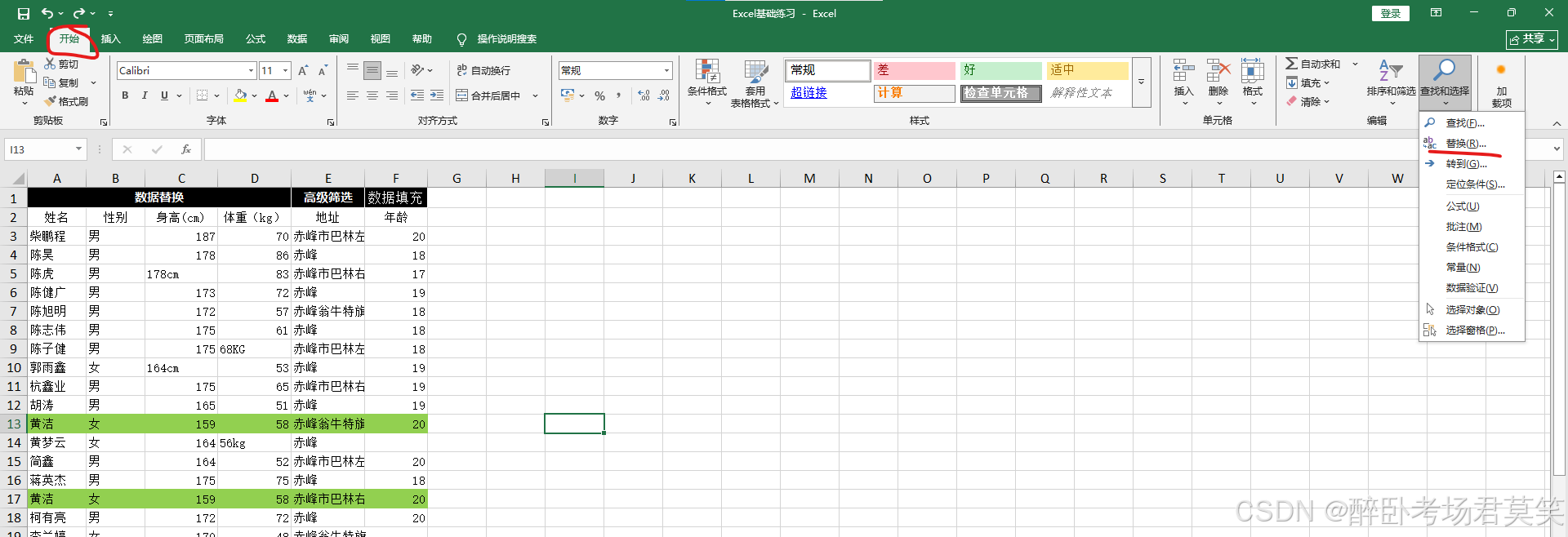Switch to the 插入 Insert tab
Image resolution: width=1568 pixels, height=537 pixels.
[110, 38]
